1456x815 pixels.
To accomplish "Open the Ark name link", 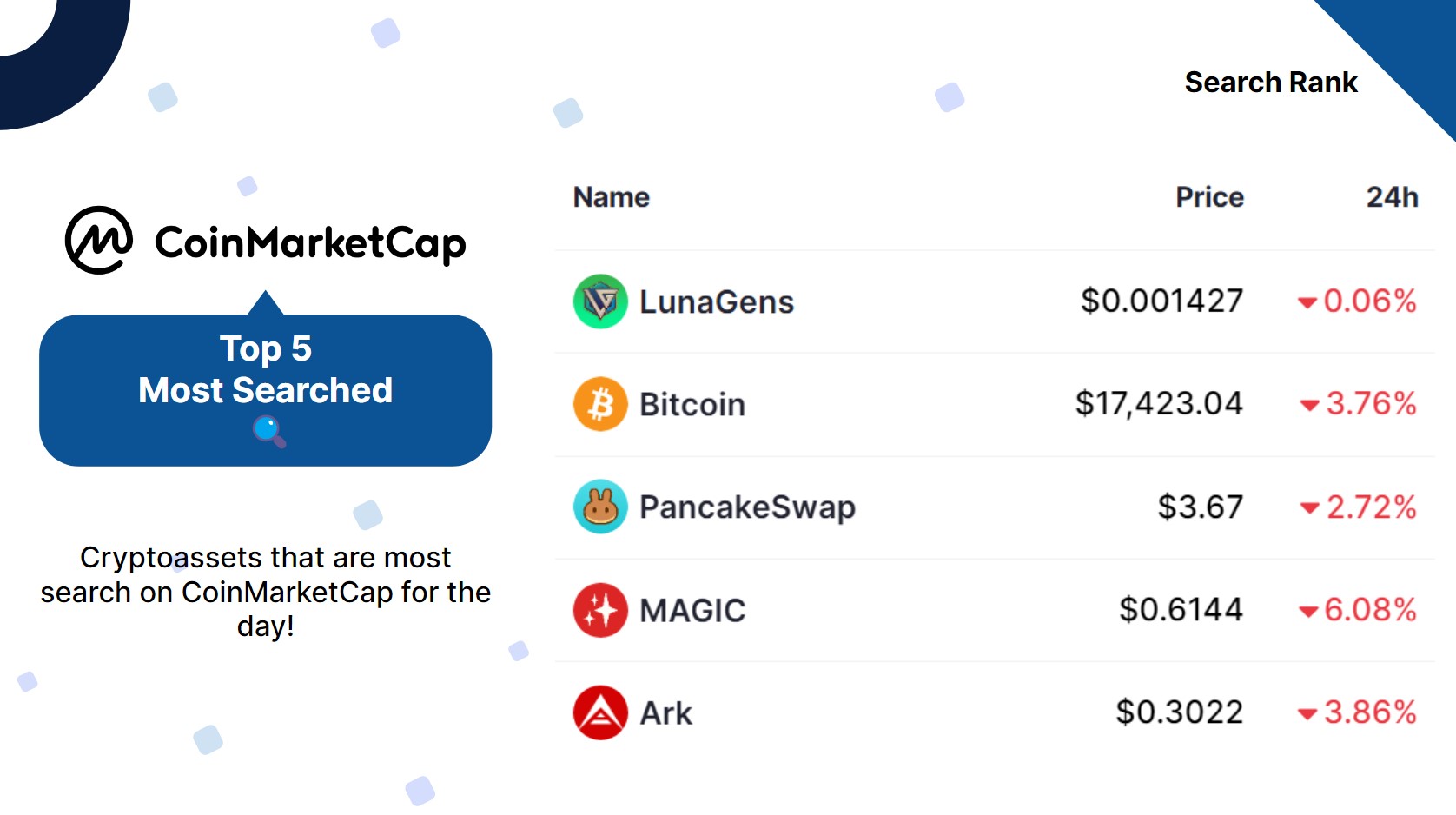I will [x=666, y=713].
